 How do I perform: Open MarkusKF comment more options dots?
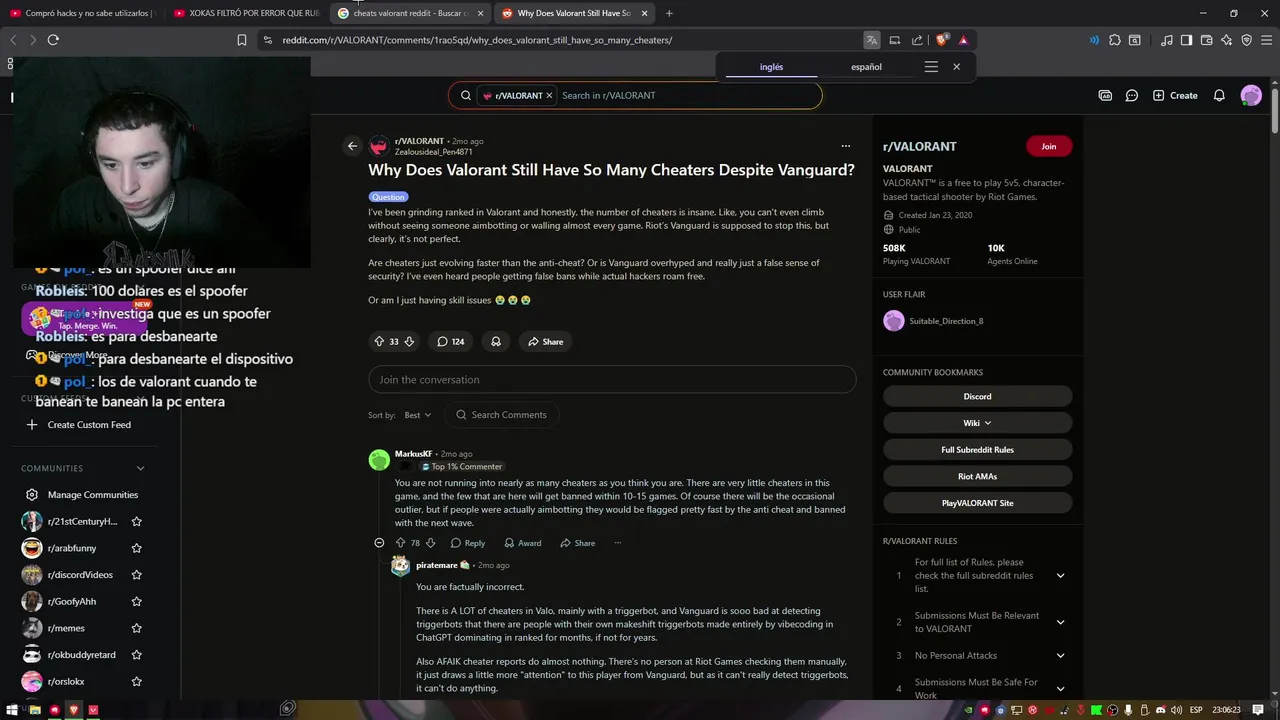pyautogui.click(x=617, y=543)
